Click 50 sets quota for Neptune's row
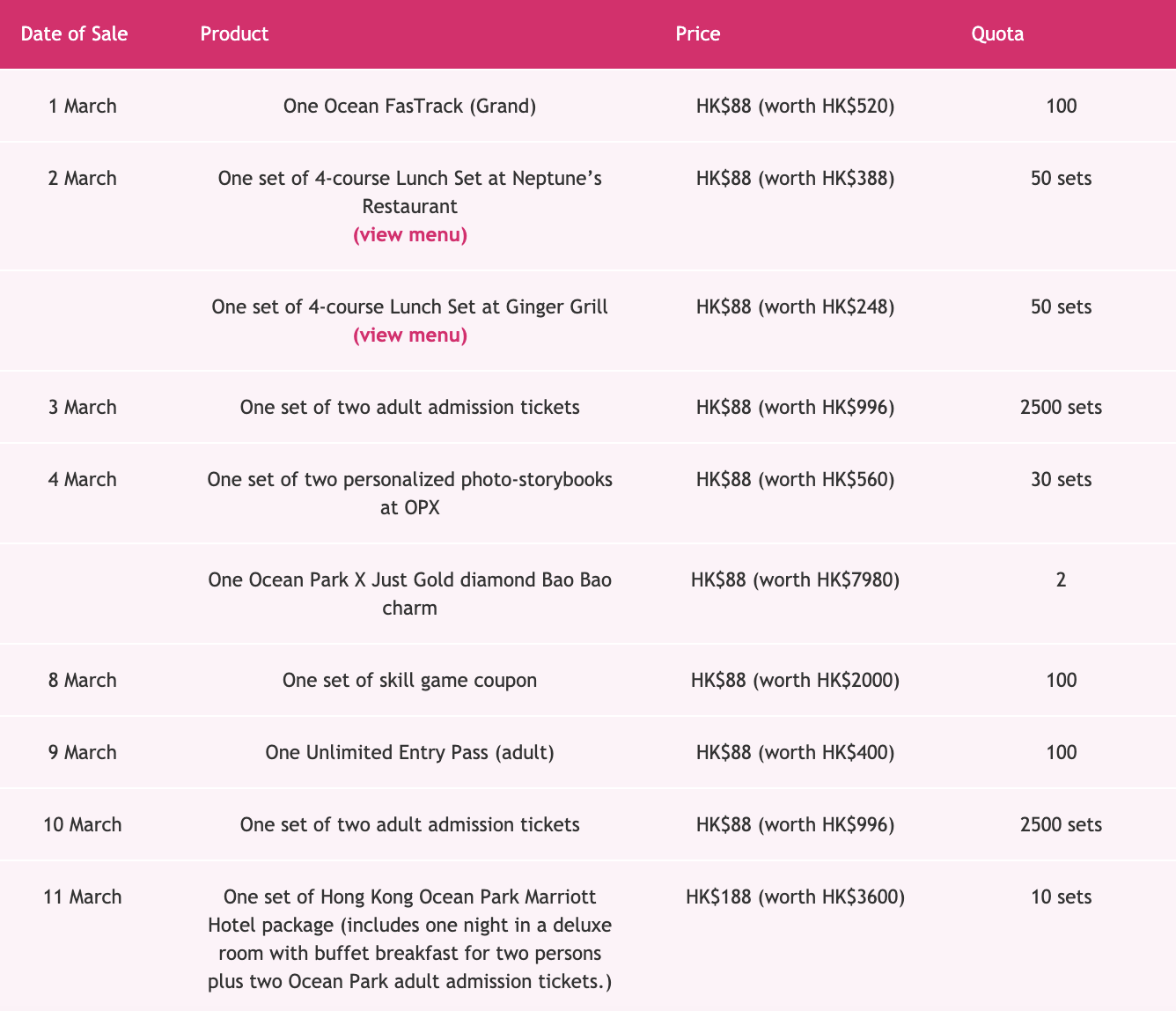The width and height of the screenshot is (1176, 1011). click(1062, 178)
